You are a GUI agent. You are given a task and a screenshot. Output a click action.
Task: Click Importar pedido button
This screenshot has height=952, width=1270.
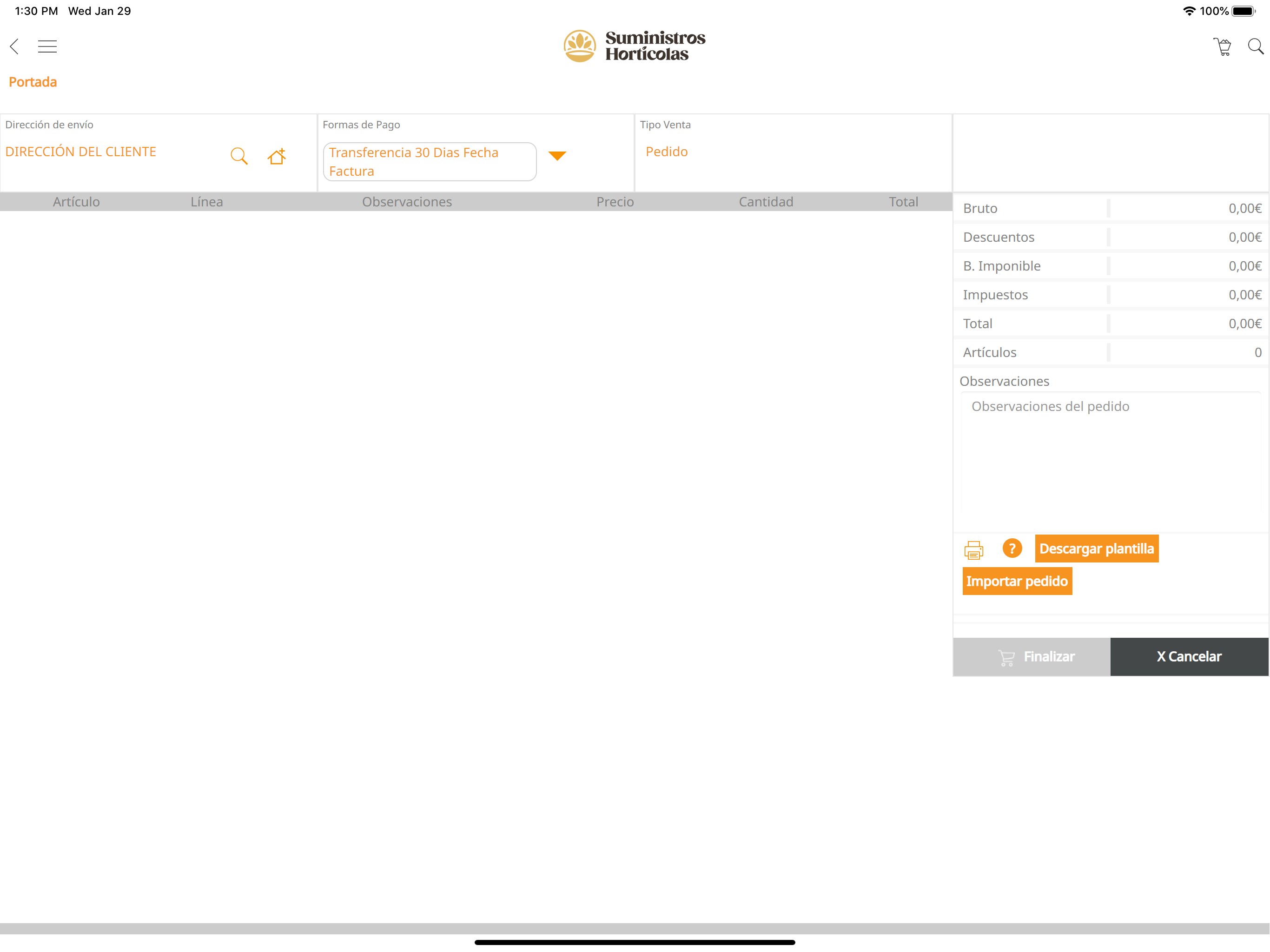pos(1017,581)
